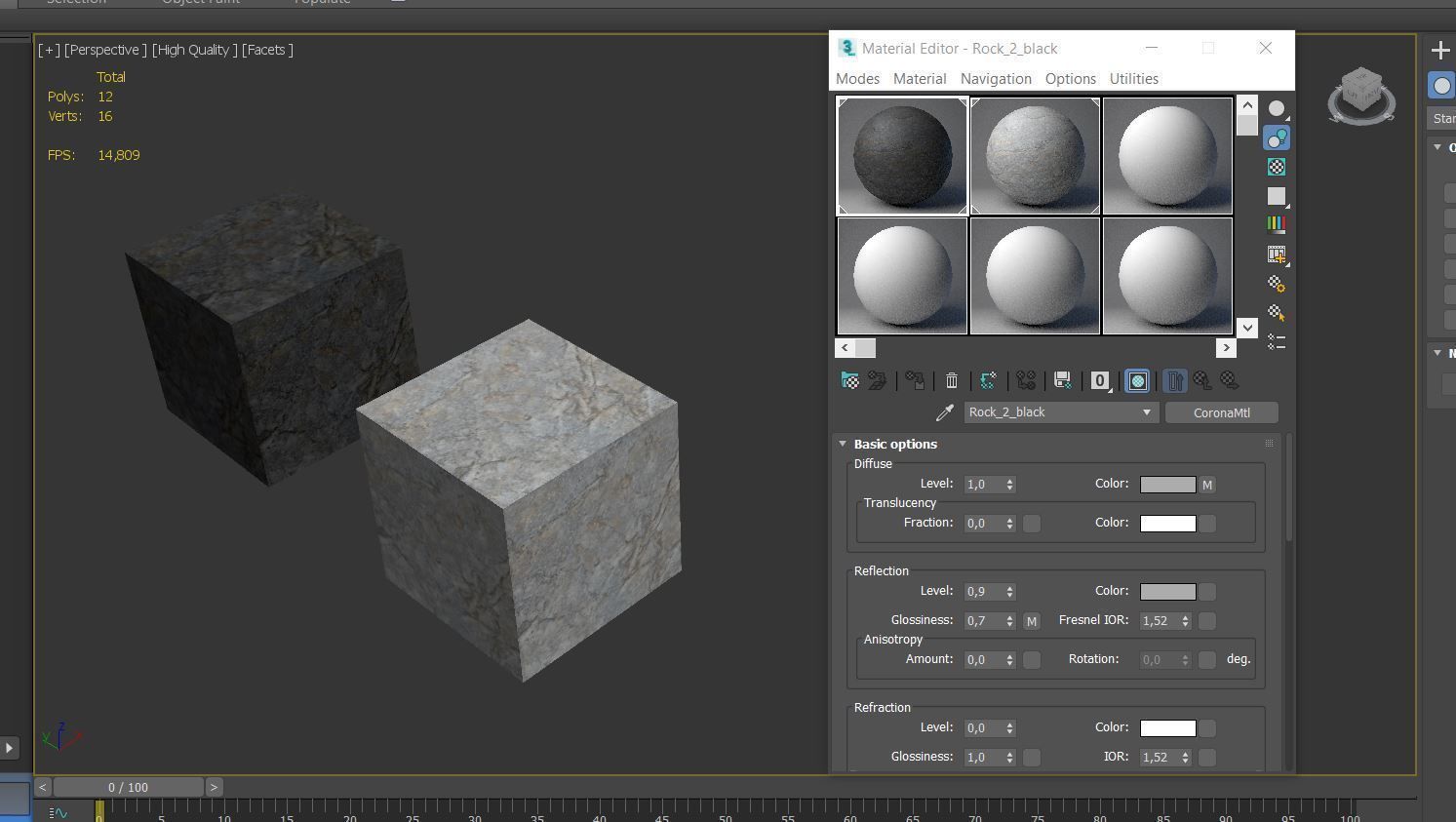
Task: Click the Reflection Glossiness M map button
Action: pos(1032,621)
